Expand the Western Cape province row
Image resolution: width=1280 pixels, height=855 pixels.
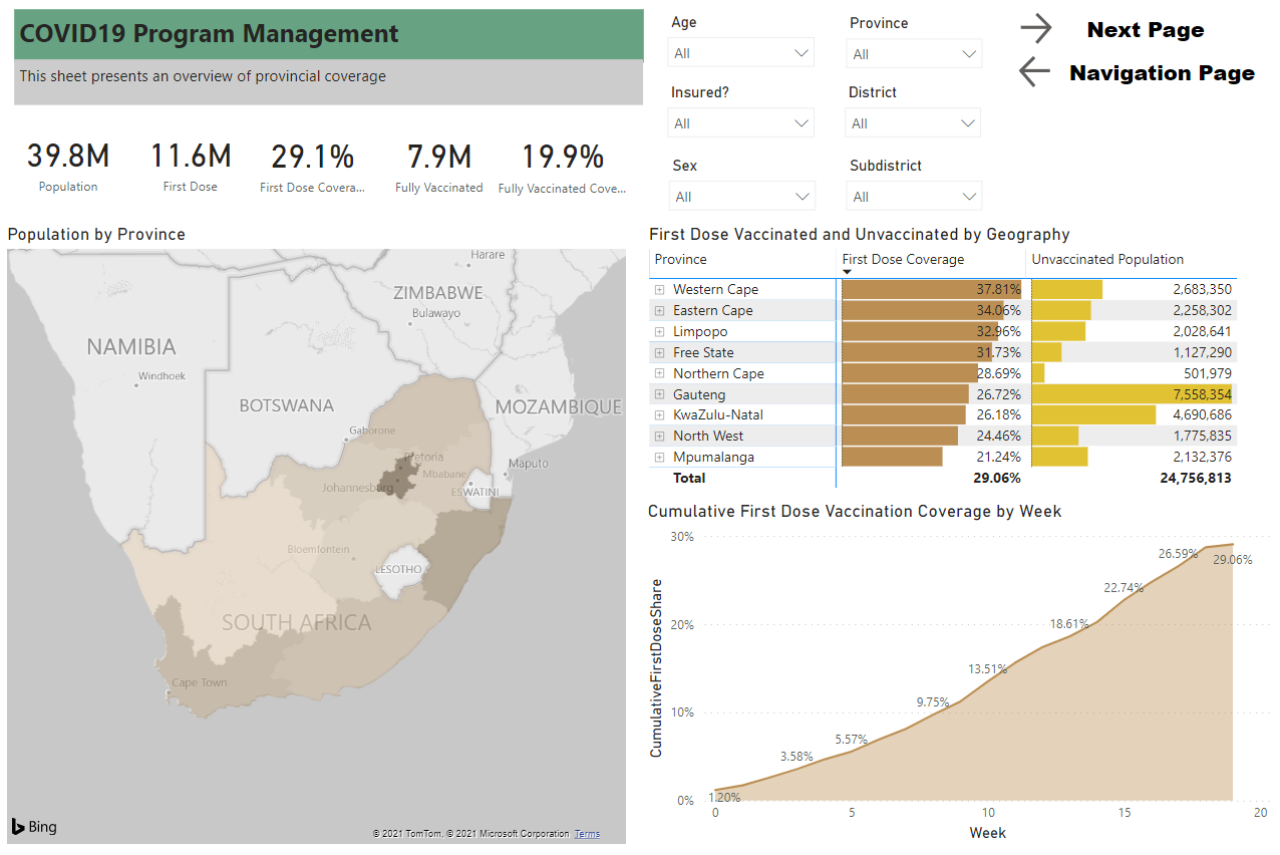(660, 290)
